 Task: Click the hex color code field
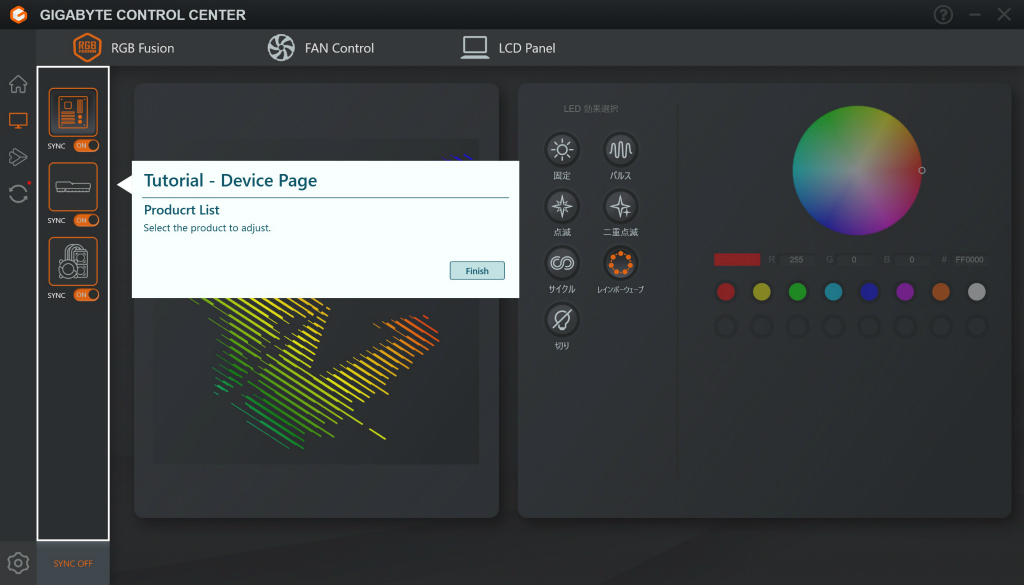coord(969,259)
